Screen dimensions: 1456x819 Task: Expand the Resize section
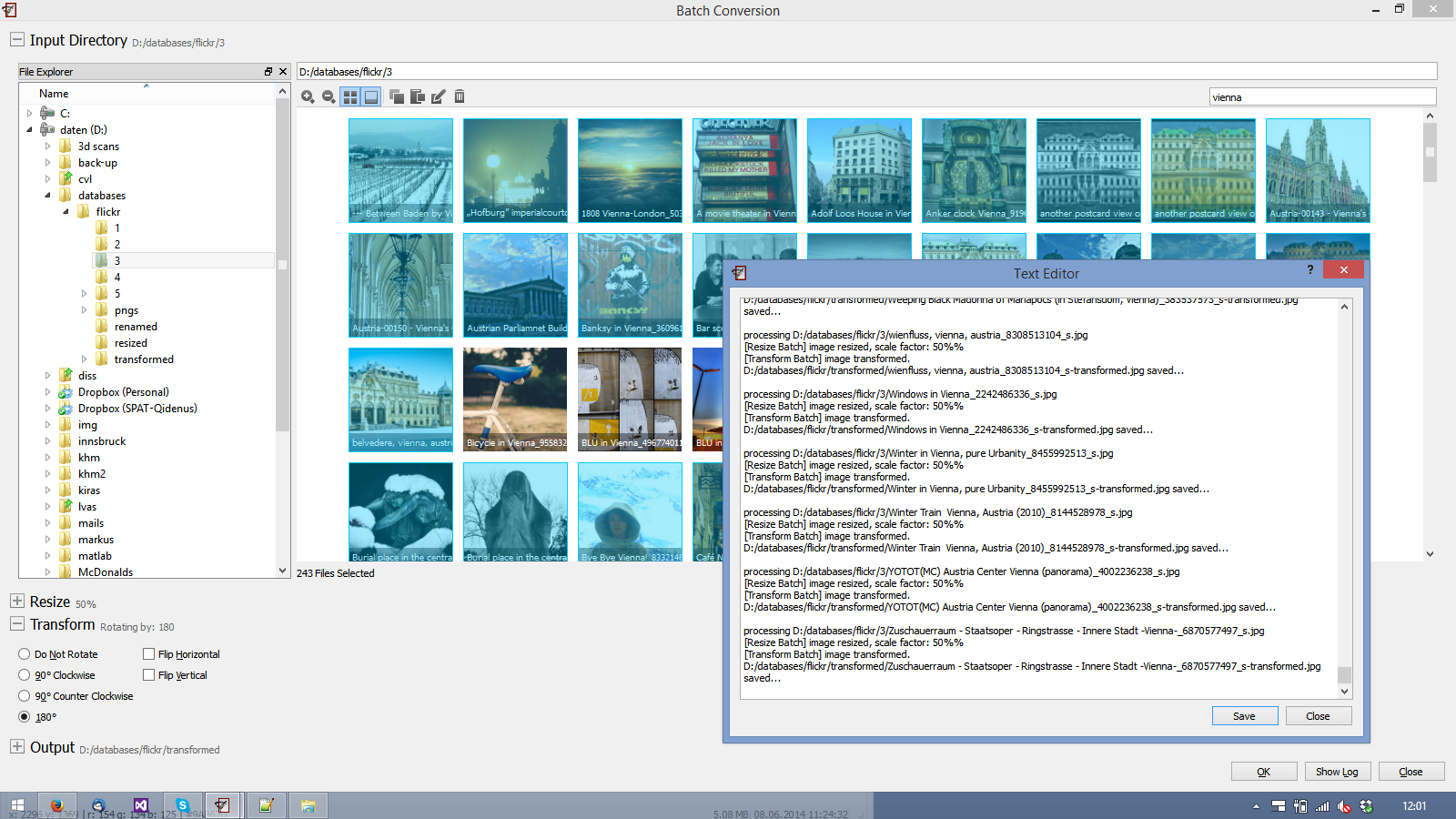point(16,602)
